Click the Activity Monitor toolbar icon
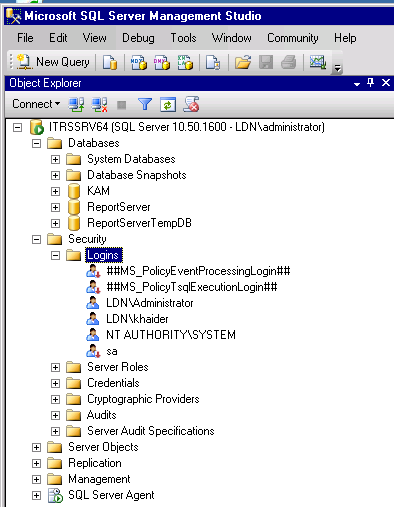The image size is (394, 507). tap(318, 62)
